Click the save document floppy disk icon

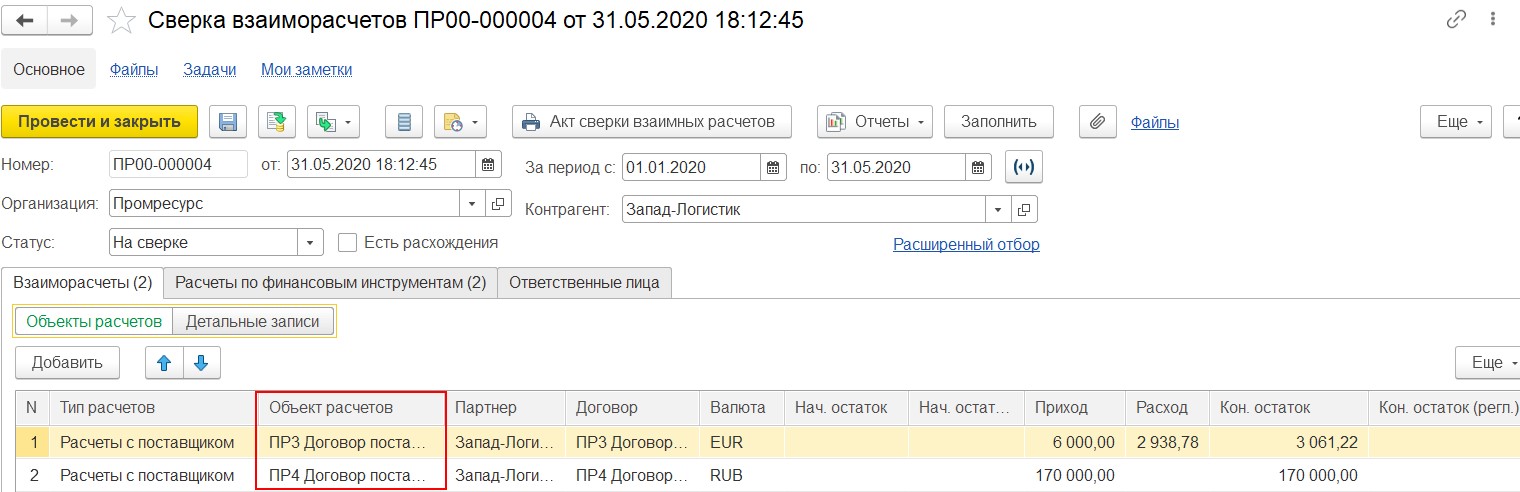point(228,122)
